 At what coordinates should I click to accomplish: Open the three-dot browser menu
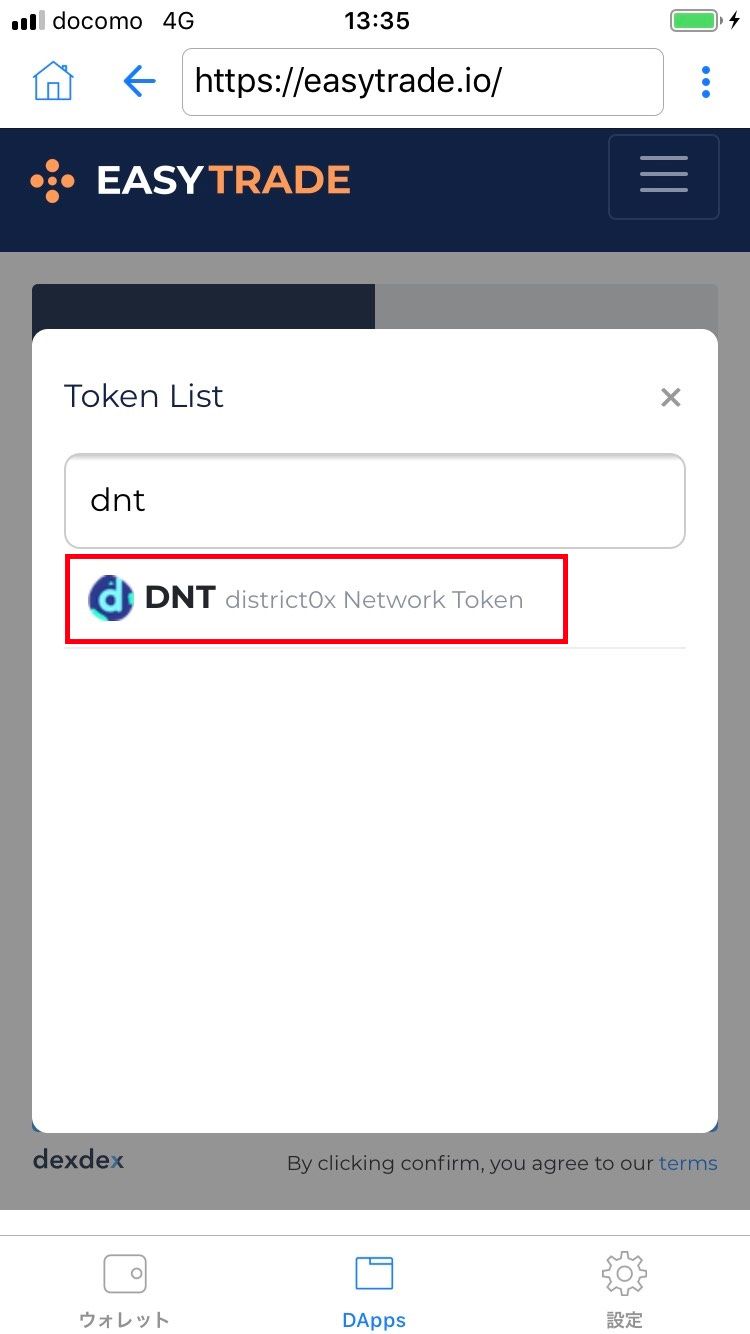point(706,82)
